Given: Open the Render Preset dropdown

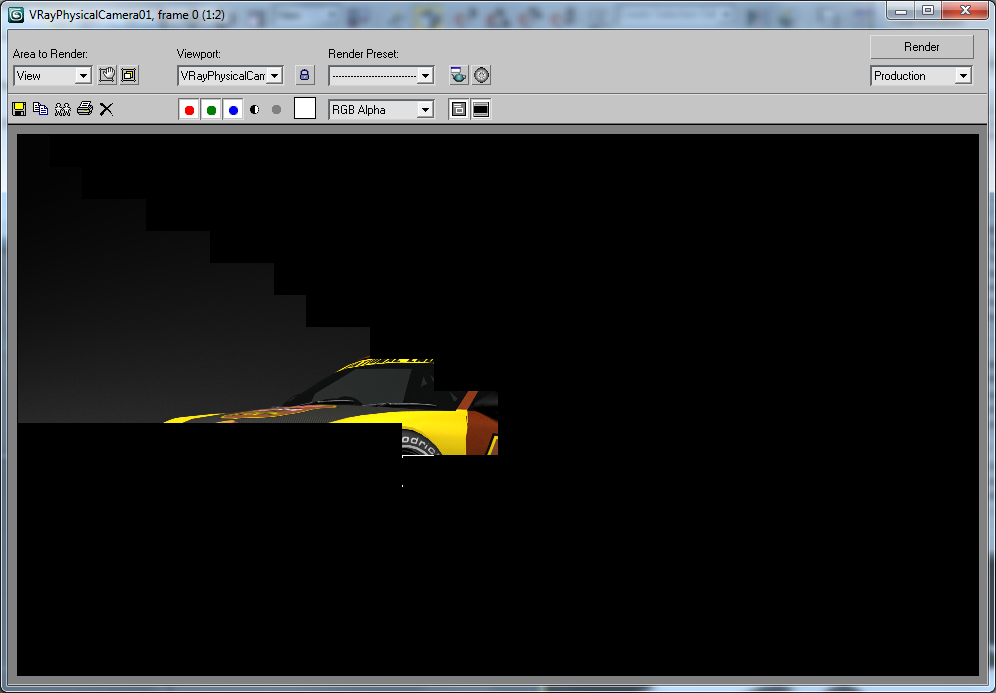Looking at the screenshot, I should tap(381, 76).
